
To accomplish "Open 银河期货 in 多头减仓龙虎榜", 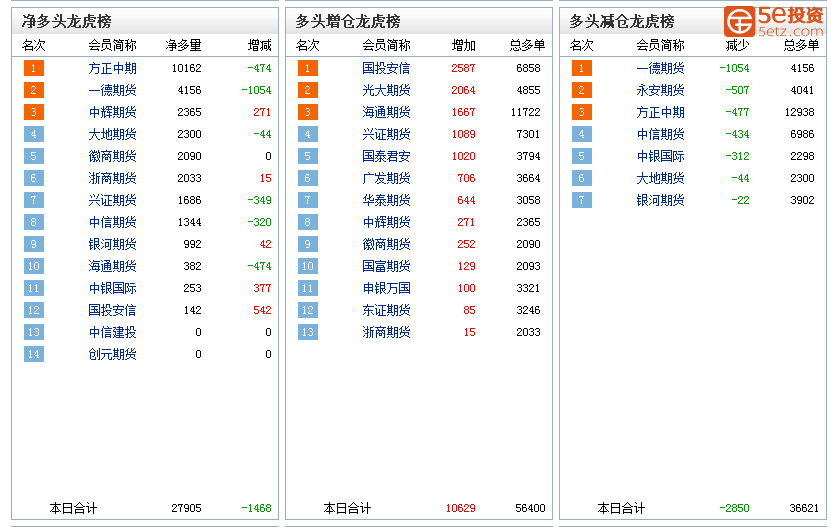I will (x=660, y=200).
